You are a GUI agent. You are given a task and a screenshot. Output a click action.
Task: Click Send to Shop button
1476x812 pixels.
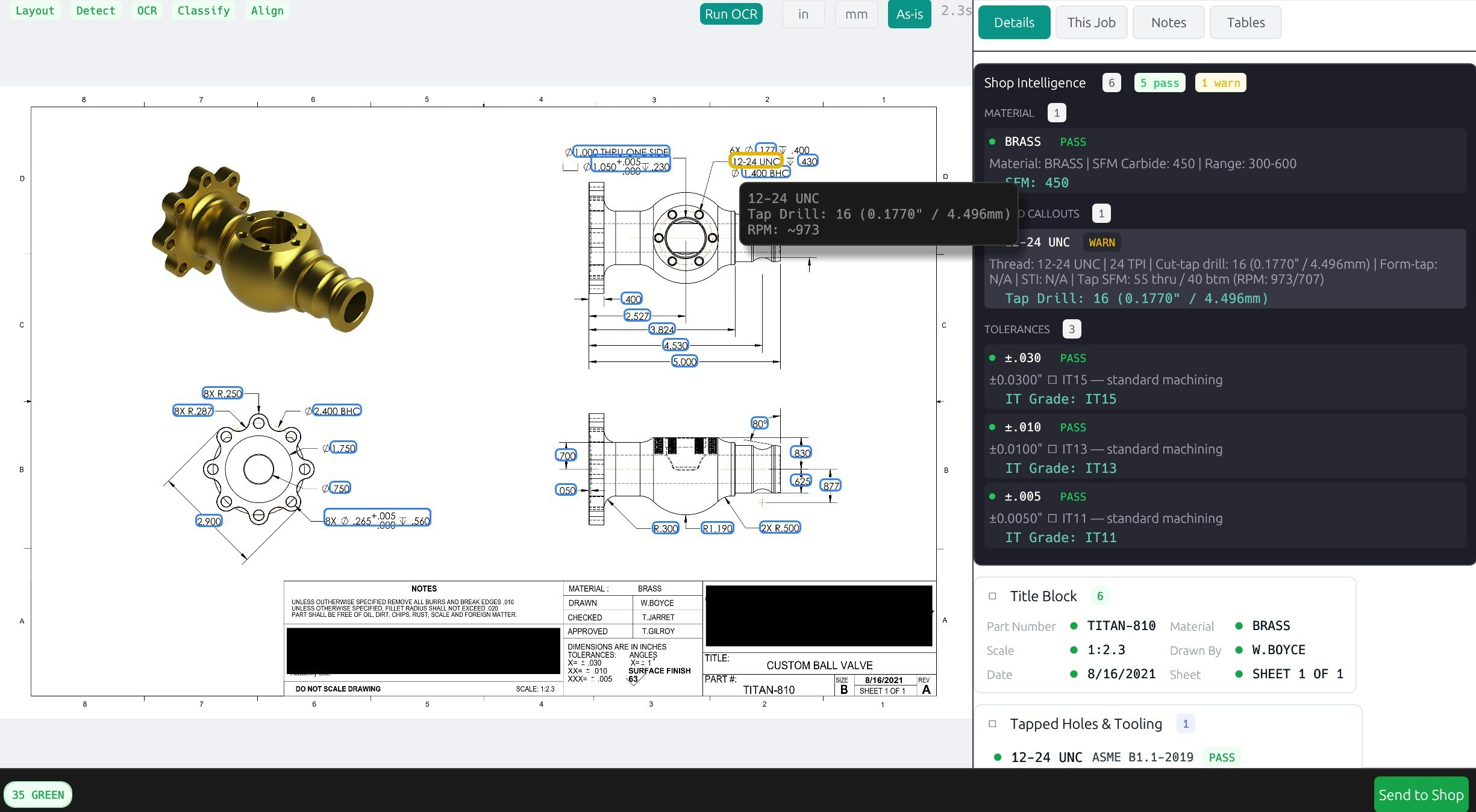(x=1421, y=795)
